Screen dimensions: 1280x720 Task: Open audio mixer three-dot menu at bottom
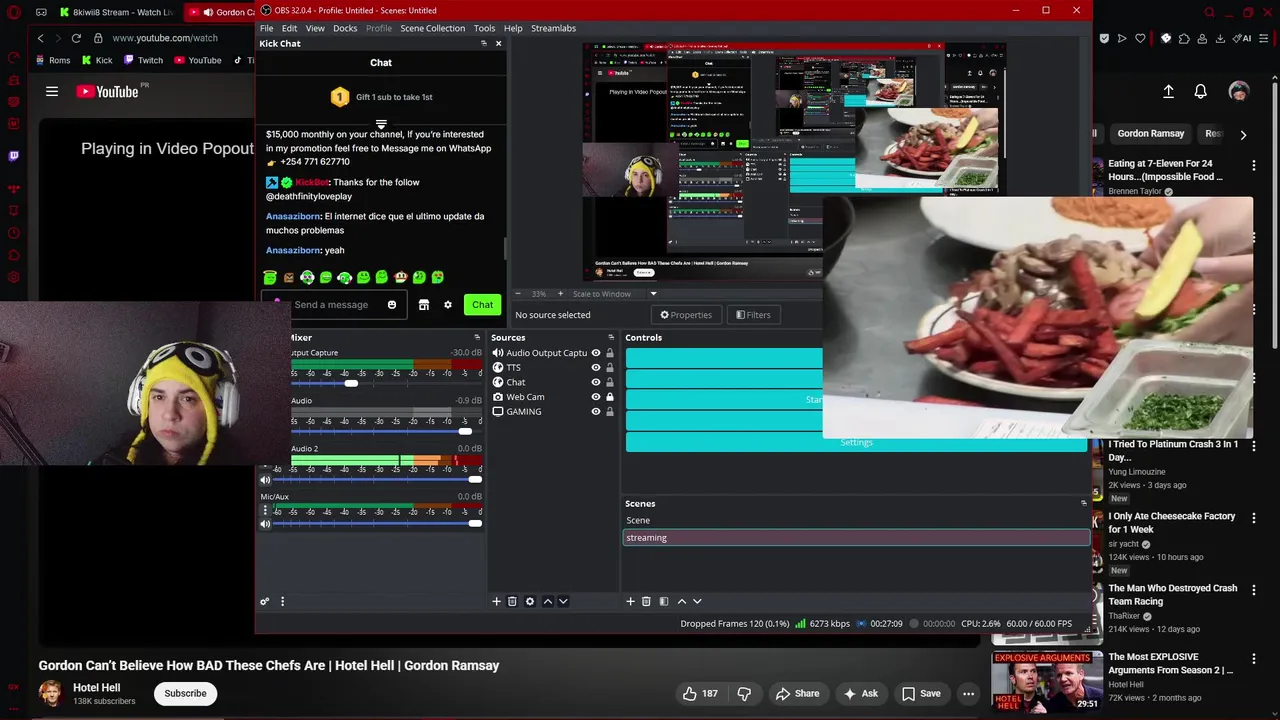point(282,601)
